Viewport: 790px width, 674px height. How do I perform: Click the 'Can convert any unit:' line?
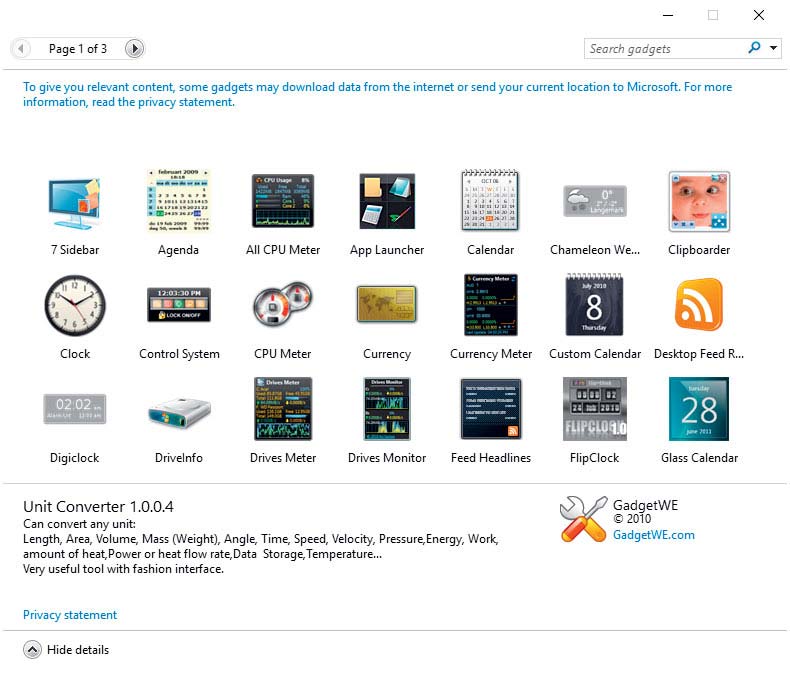click(80, 524)
